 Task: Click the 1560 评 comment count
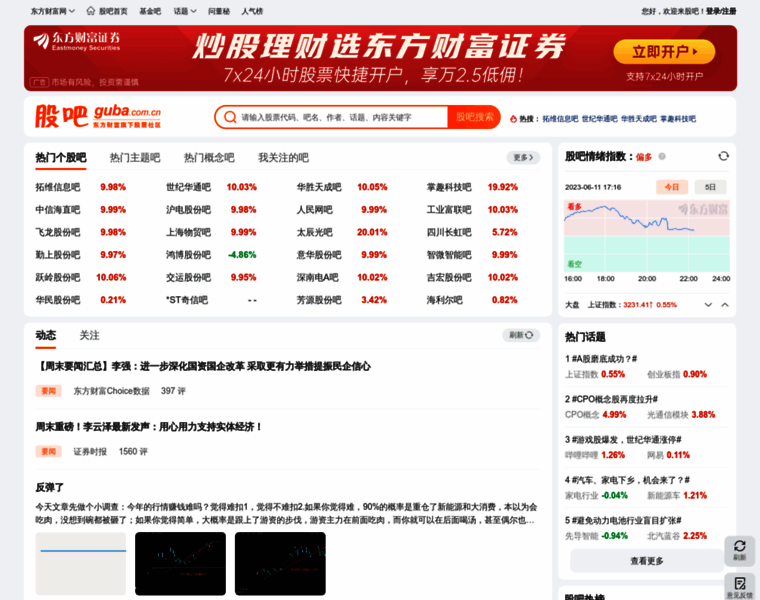[133, 452]
